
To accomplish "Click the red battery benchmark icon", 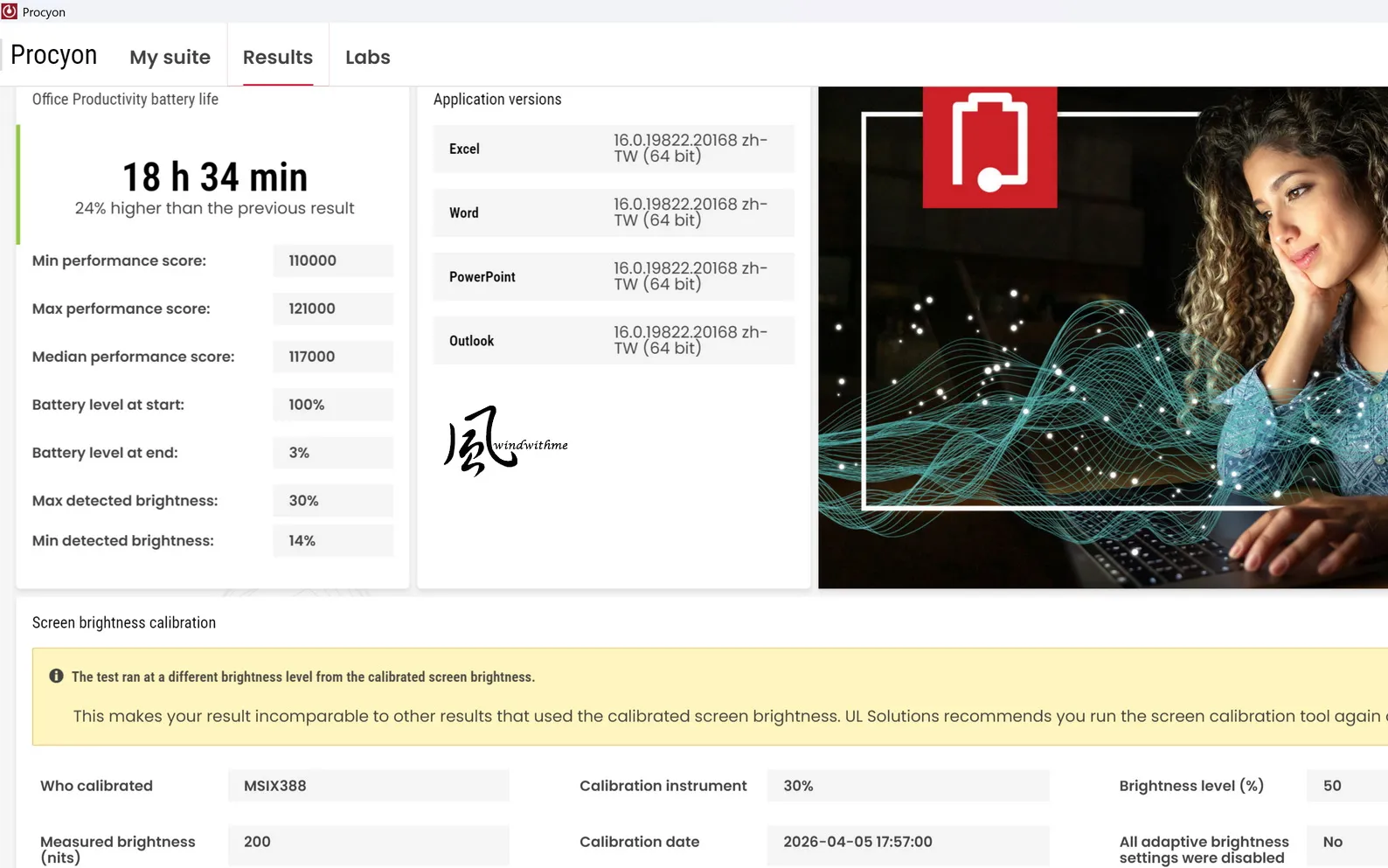I will pos(989,147).
